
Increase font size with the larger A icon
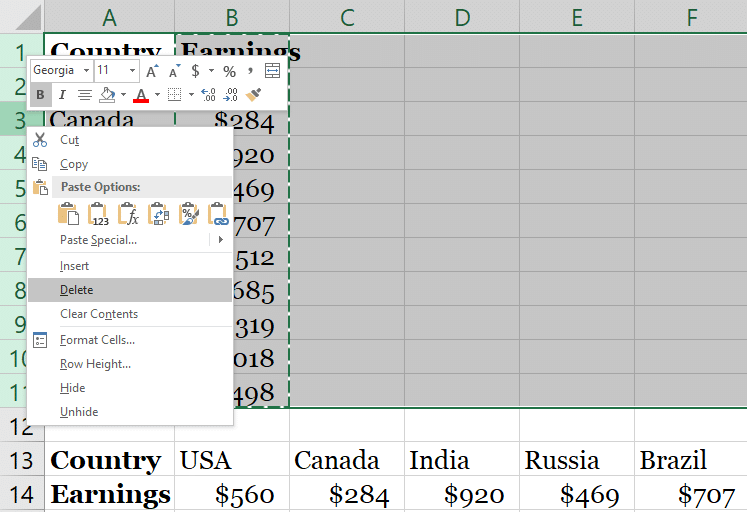pos(152,71)
